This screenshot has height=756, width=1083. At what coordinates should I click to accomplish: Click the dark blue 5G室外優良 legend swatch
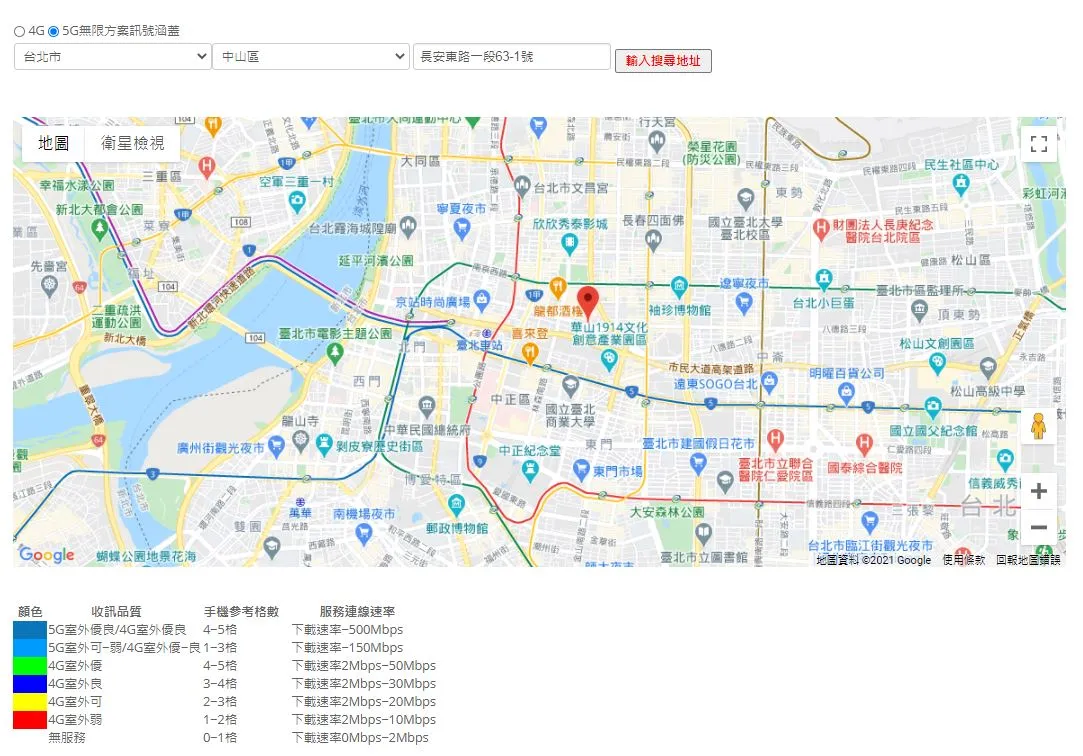coord(30,630)
